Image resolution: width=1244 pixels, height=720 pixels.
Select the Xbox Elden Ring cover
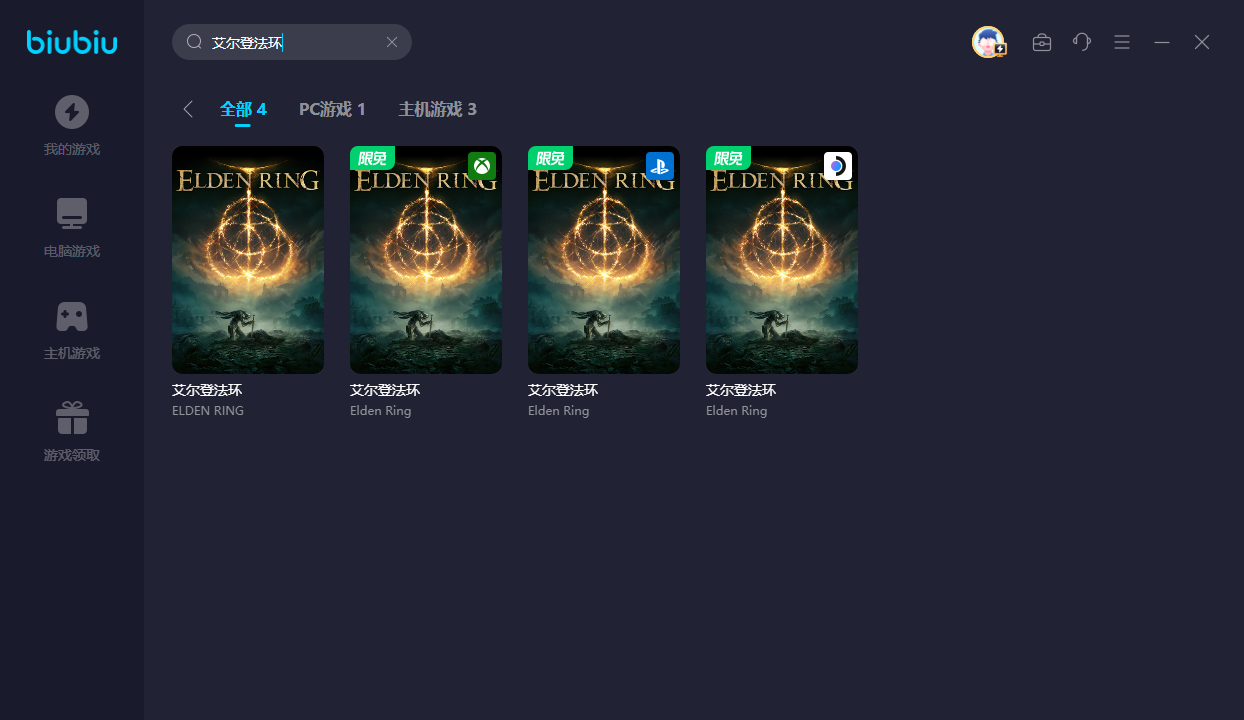click(426, 260)
